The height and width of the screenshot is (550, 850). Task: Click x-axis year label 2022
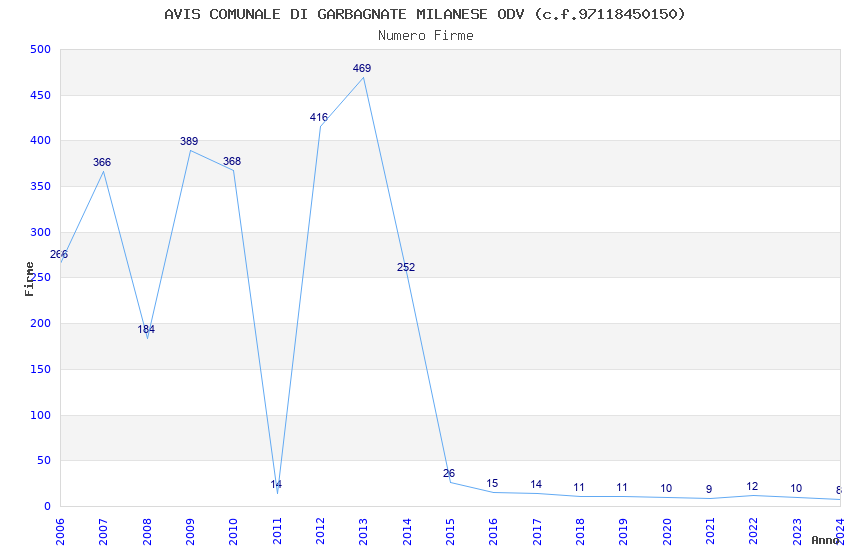click(x=754, y=532)
